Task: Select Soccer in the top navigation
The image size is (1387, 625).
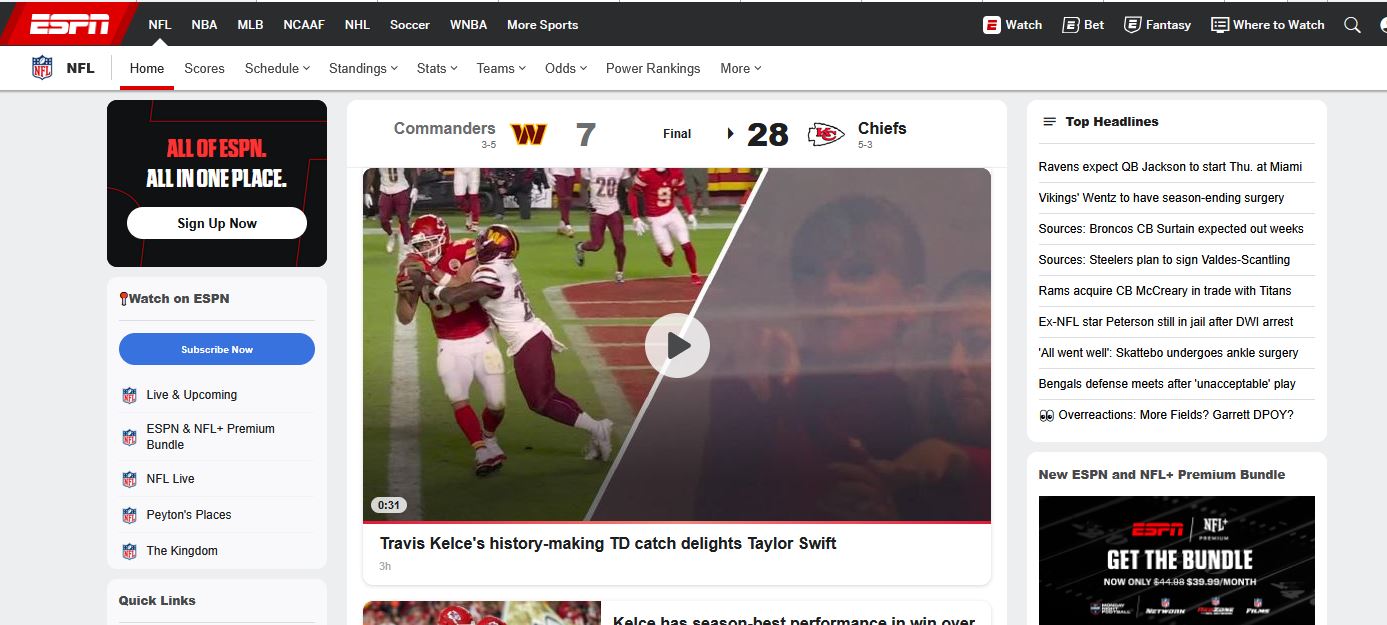Action: pyautogui.click(x=409, y=25)
